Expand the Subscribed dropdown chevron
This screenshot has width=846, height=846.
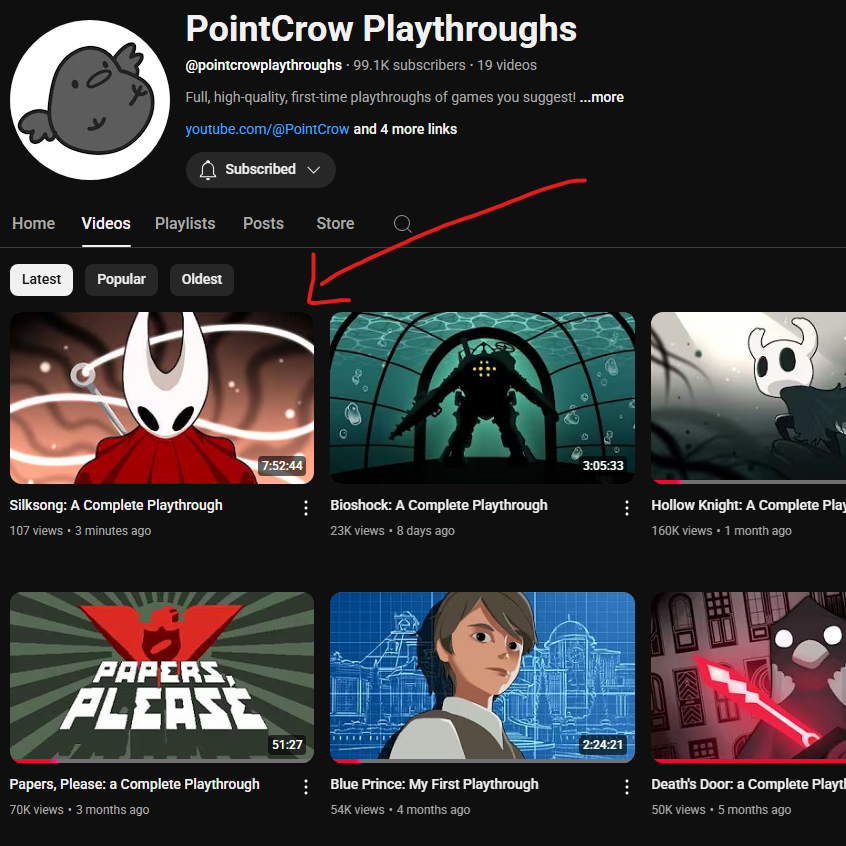point(313,170)
